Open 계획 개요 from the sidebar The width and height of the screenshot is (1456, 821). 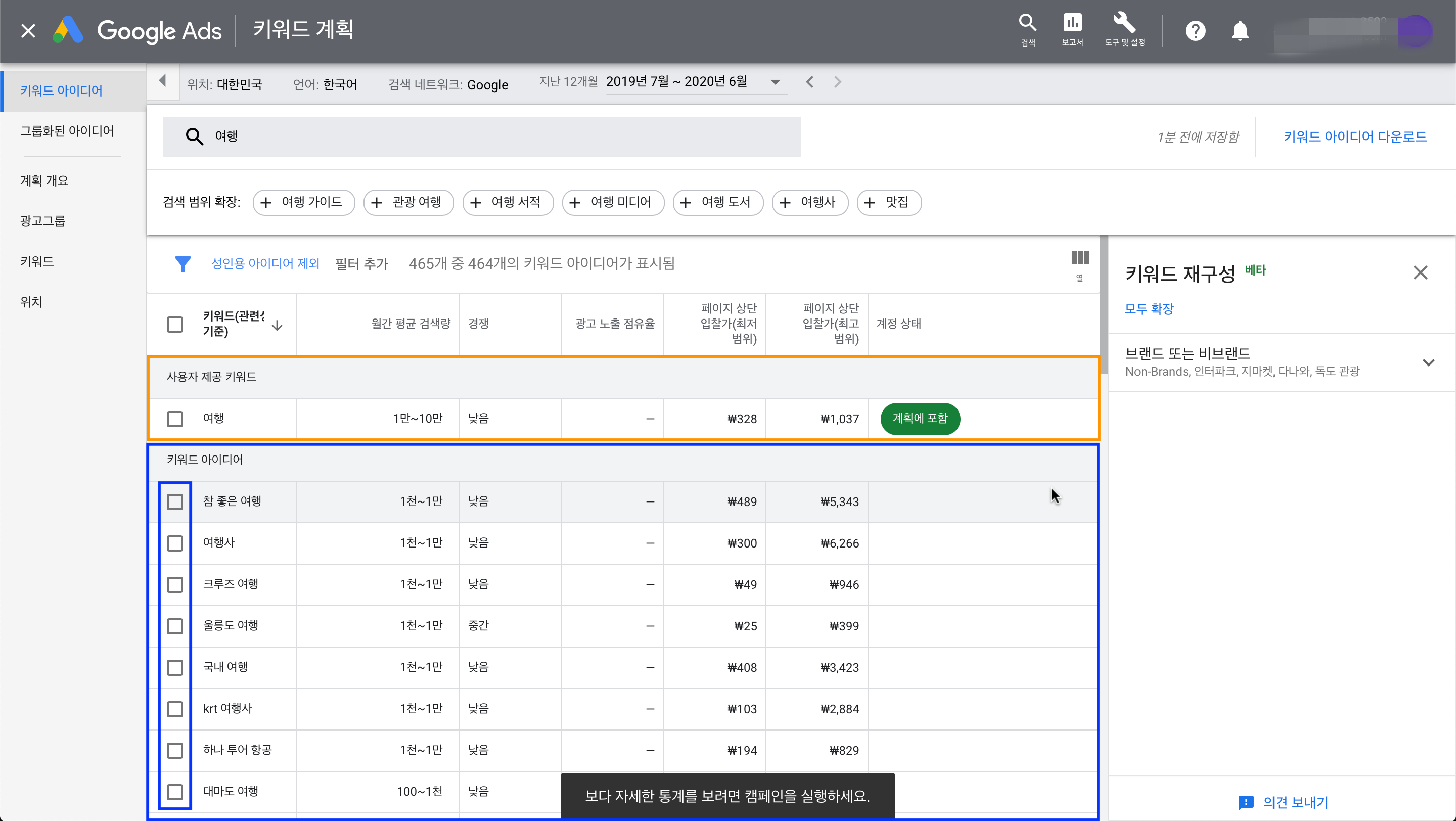click(44, 181)
